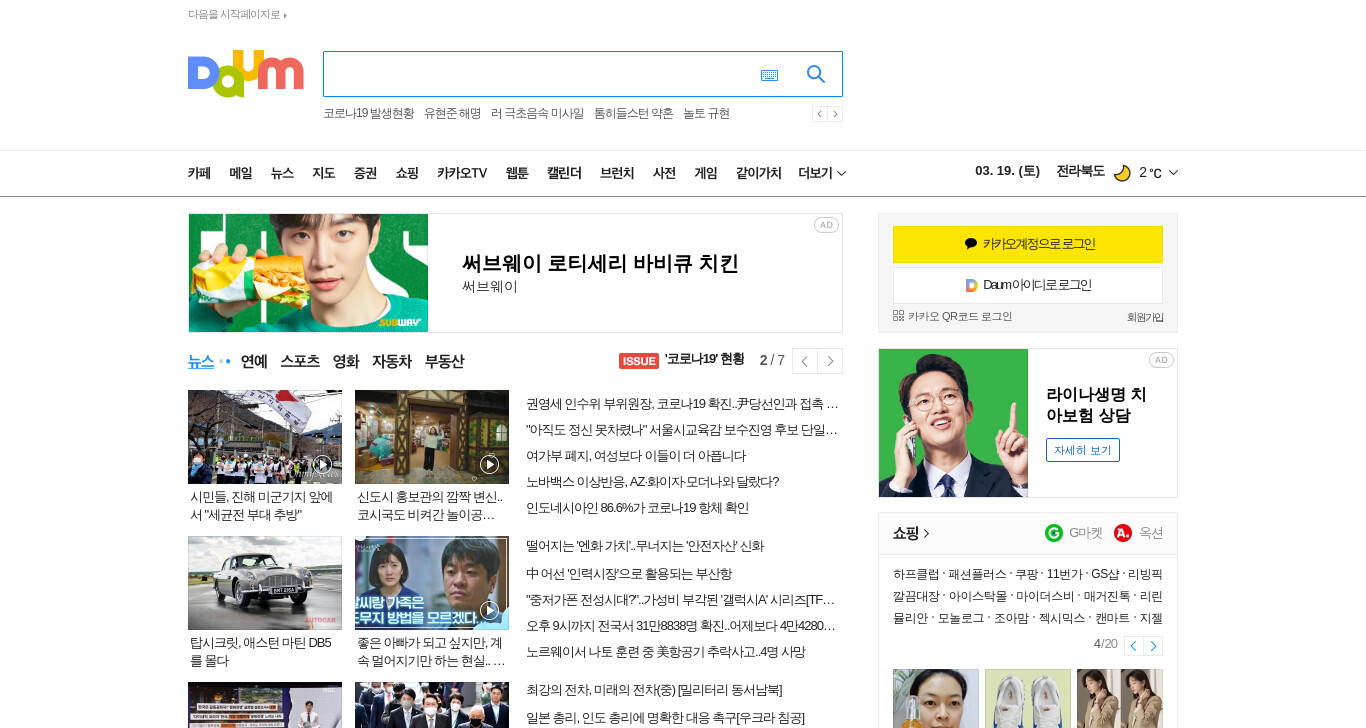The height and width of the screenshot is (728, 1366).
Task: Click trending keyword 코로나19 발생현황
Action: [x=368, y=114]
